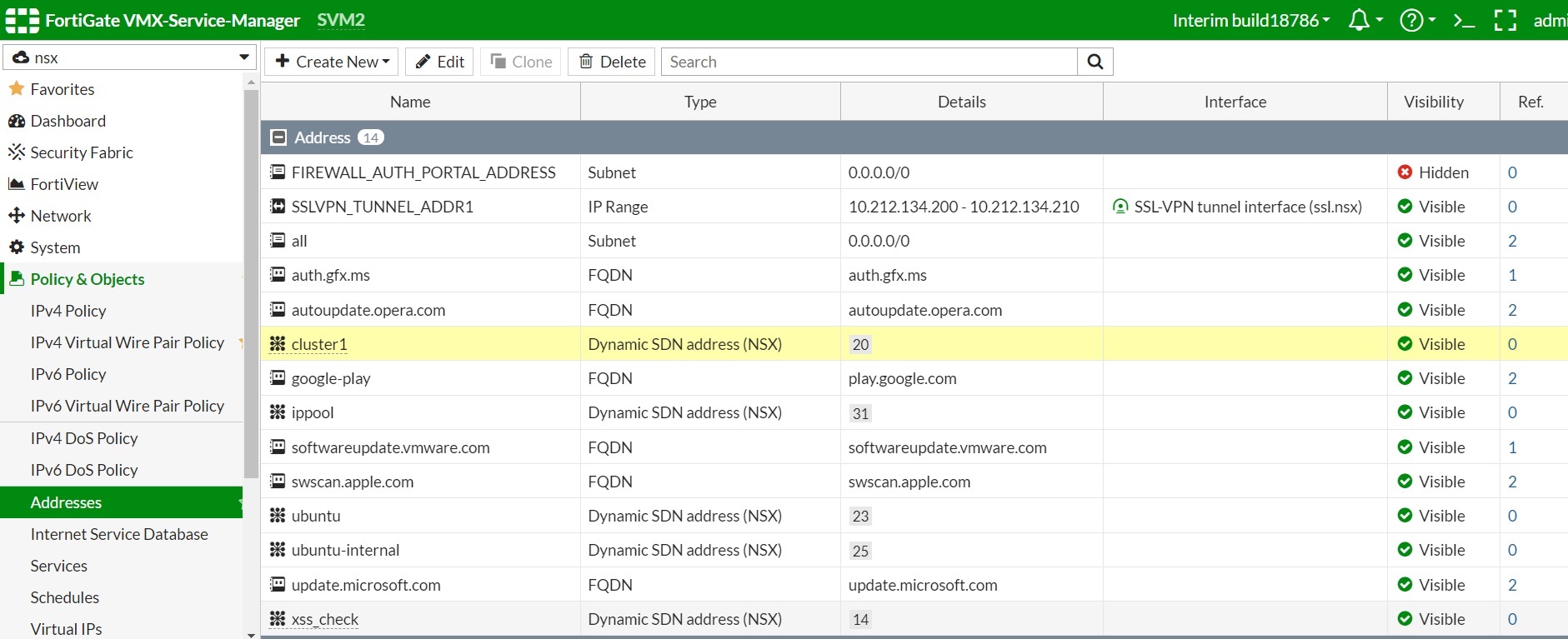Click sidebar scroll down arrow

(251, 634)
